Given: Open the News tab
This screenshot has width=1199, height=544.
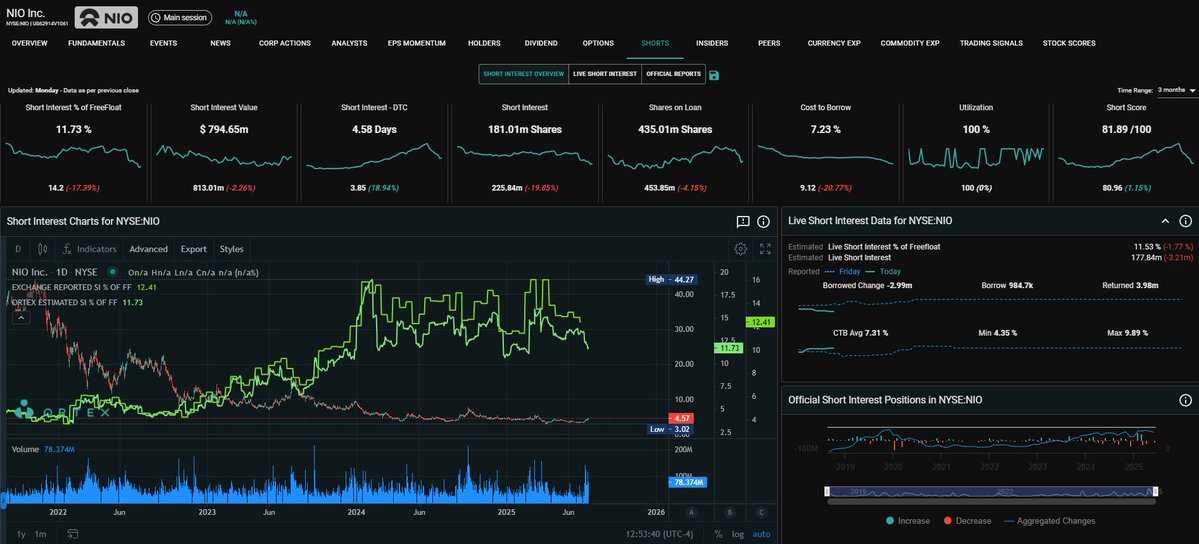Looking at the screenshot, I should 220,44.
